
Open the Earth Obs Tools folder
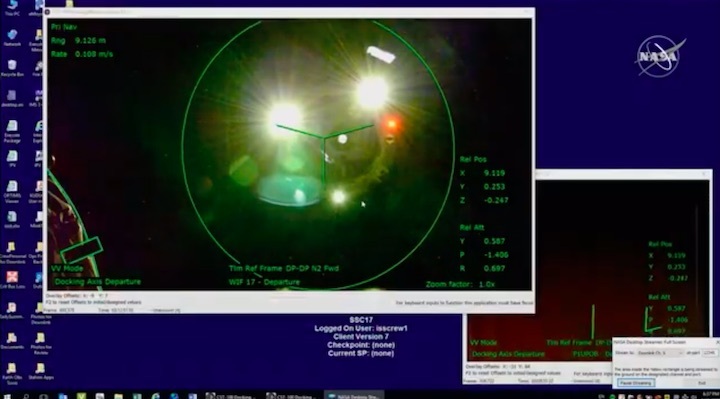(x=12, y=373)
